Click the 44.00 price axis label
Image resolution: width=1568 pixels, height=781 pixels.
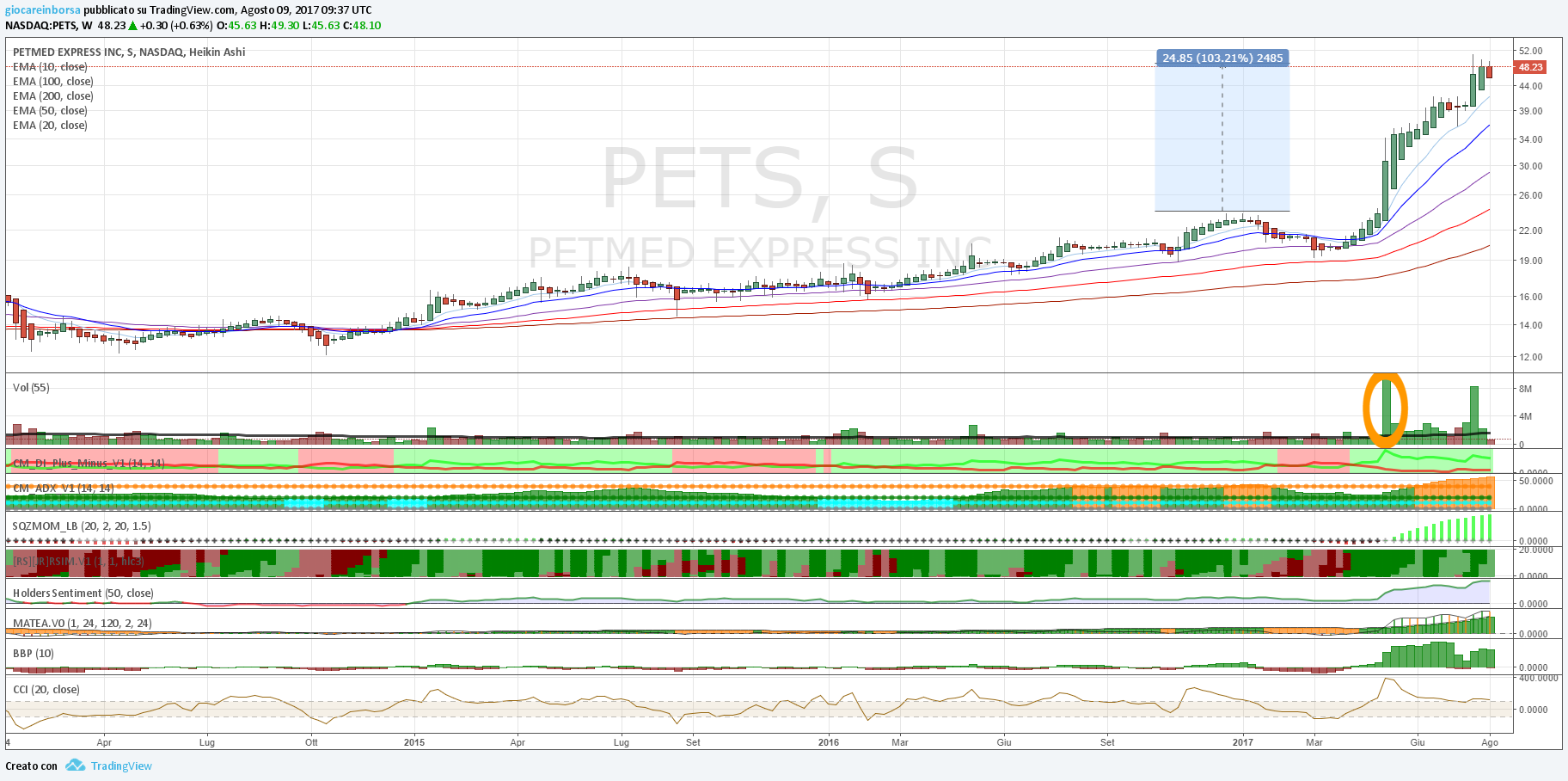tap(1530, 87)
